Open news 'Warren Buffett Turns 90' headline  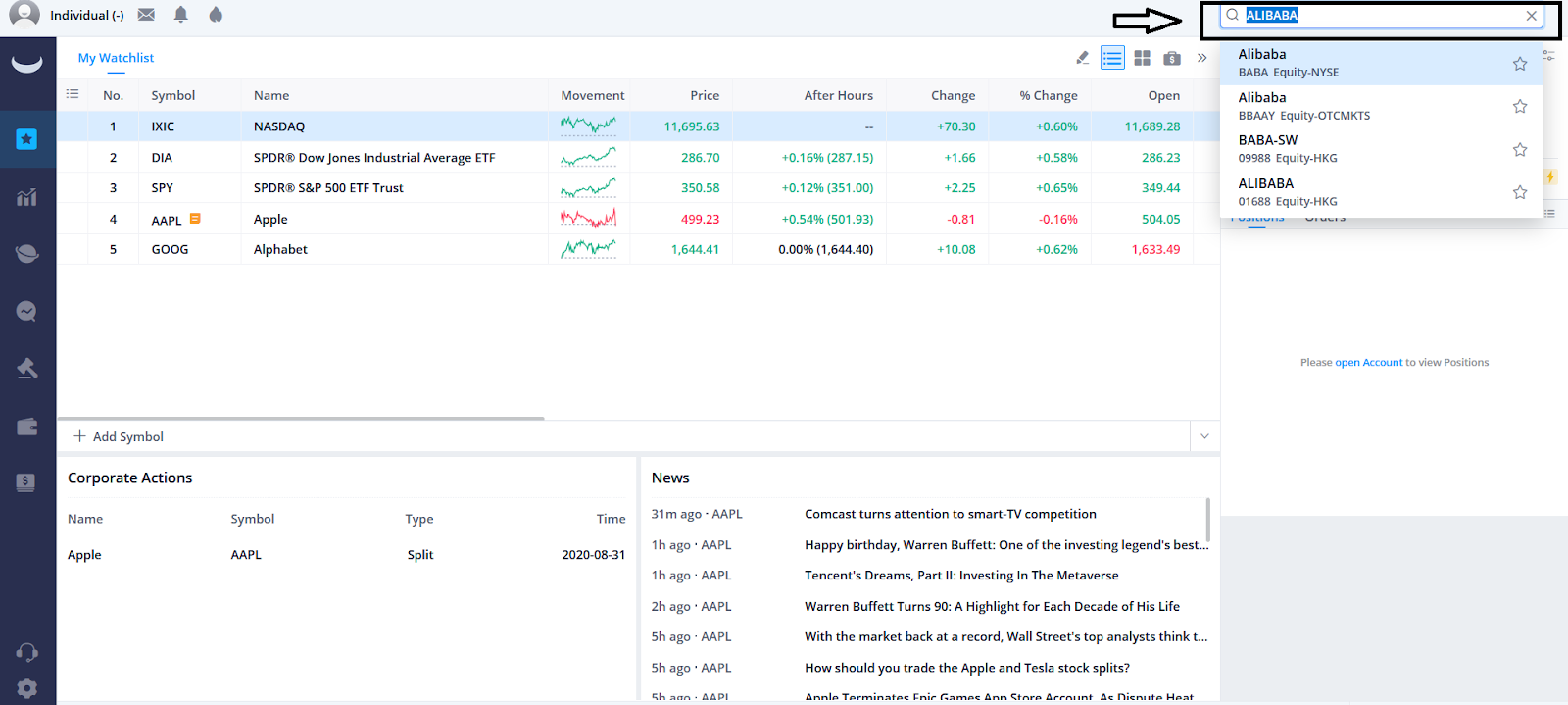(x=992, y=606)
